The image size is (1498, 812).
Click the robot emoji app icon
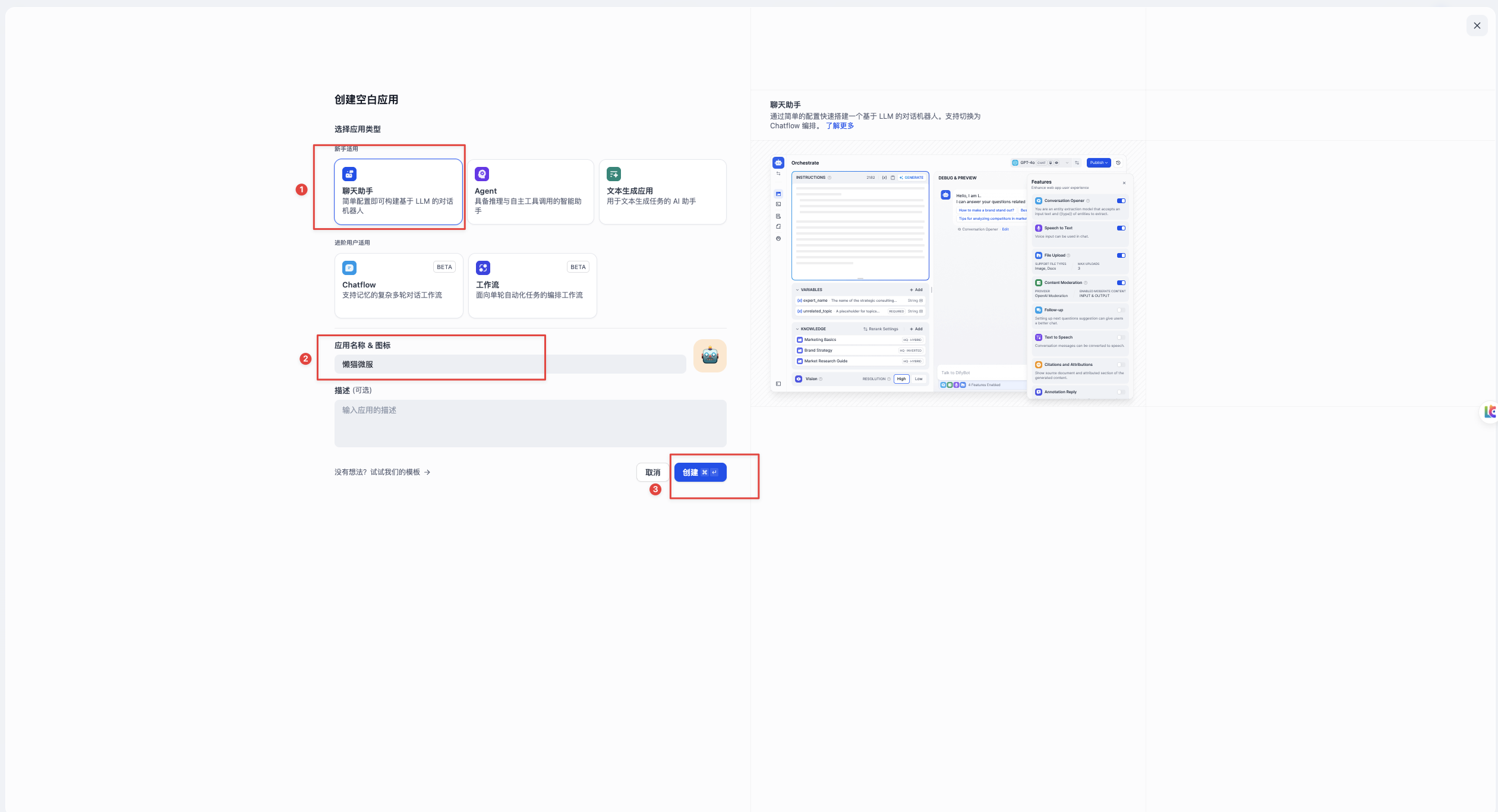[710, 356]
